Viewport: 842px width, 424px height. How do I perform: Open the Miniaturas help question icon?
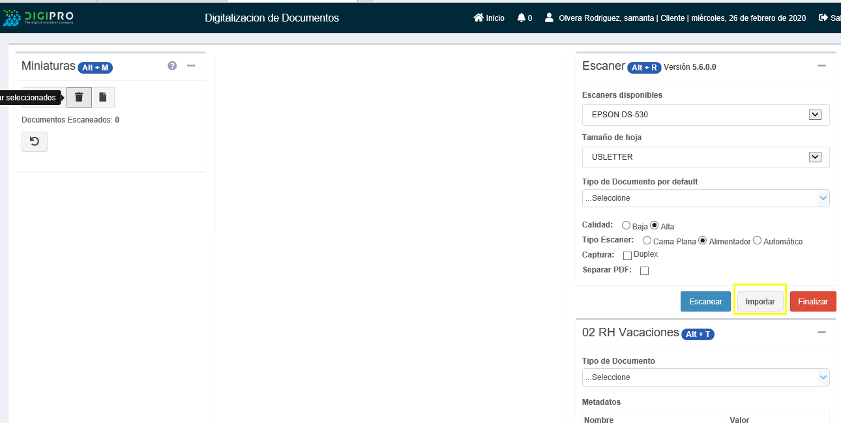(172, 66)
